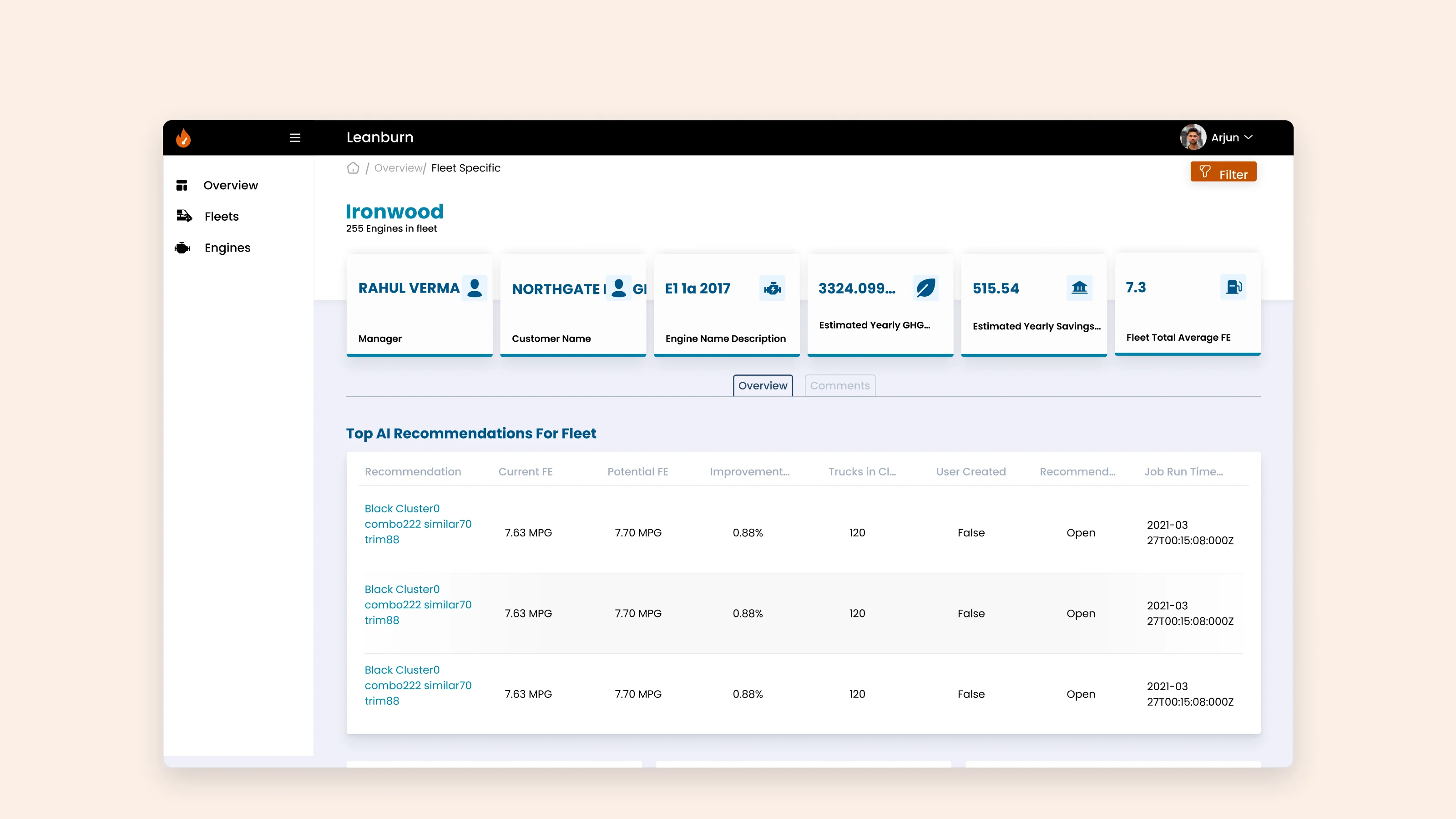
Task: Sort by the Current FE column header
Action: coord(525,471)
